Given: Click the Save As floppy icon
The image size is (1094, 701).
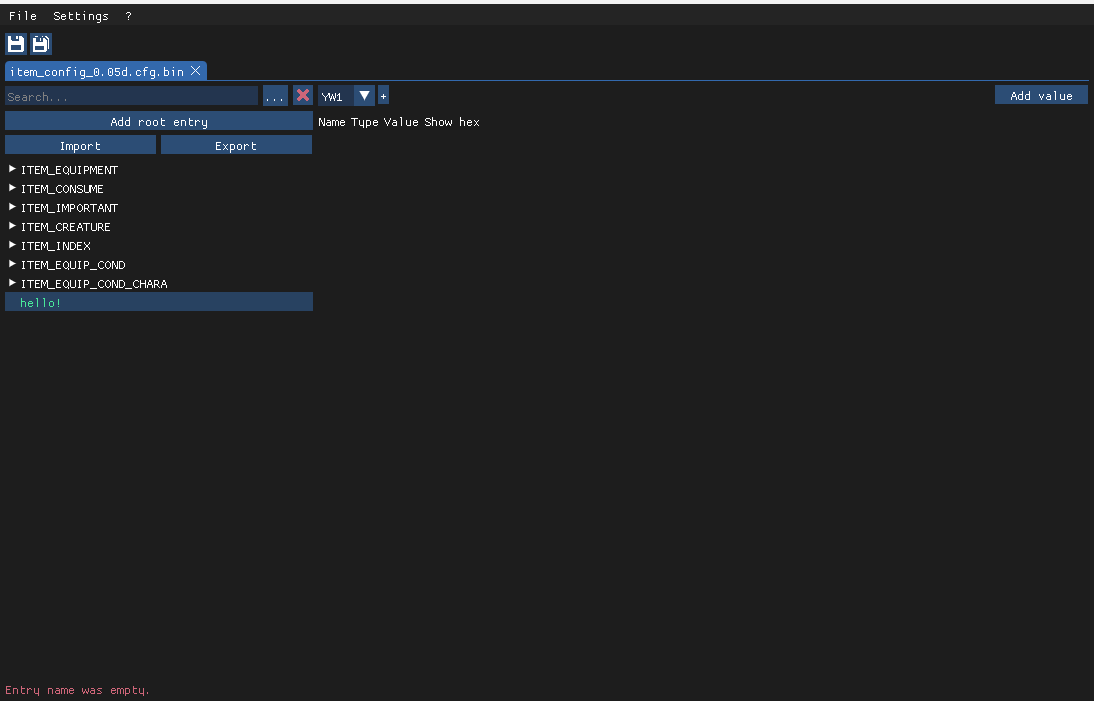Looking at the screenshot, I should click(40, 43).
